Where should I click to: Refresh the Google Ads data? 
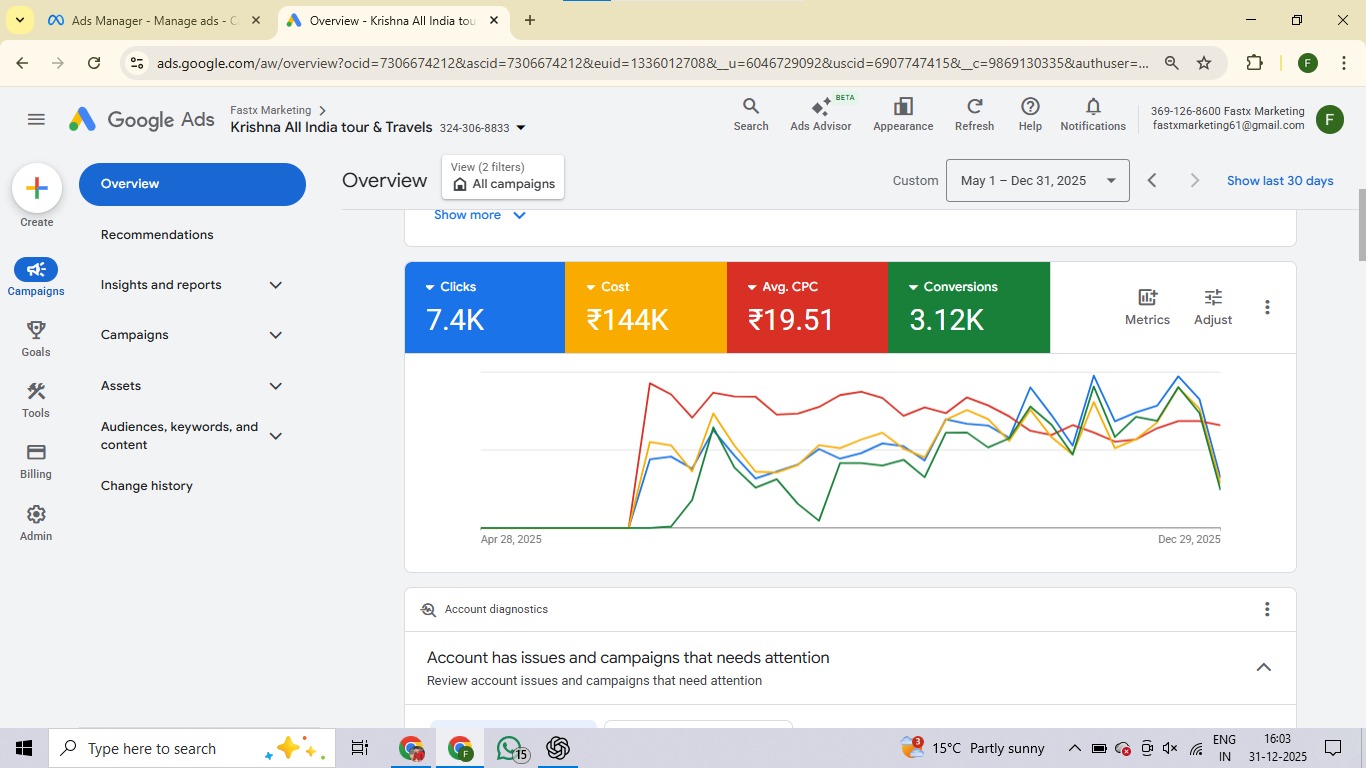pyautogui.click(x=974, y=114)
